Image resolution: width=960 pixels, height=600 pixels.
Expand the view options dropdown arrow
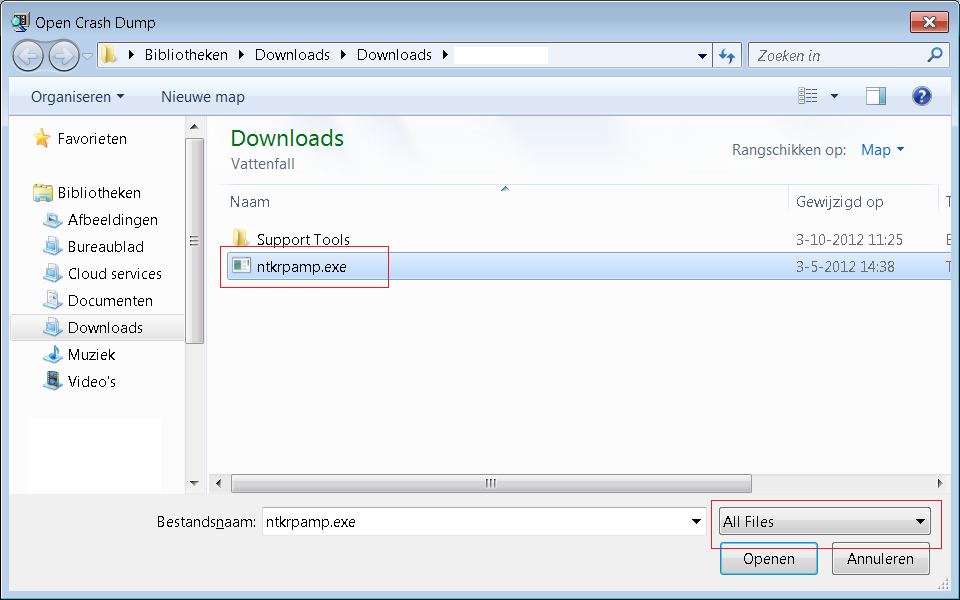pos(835,96)
